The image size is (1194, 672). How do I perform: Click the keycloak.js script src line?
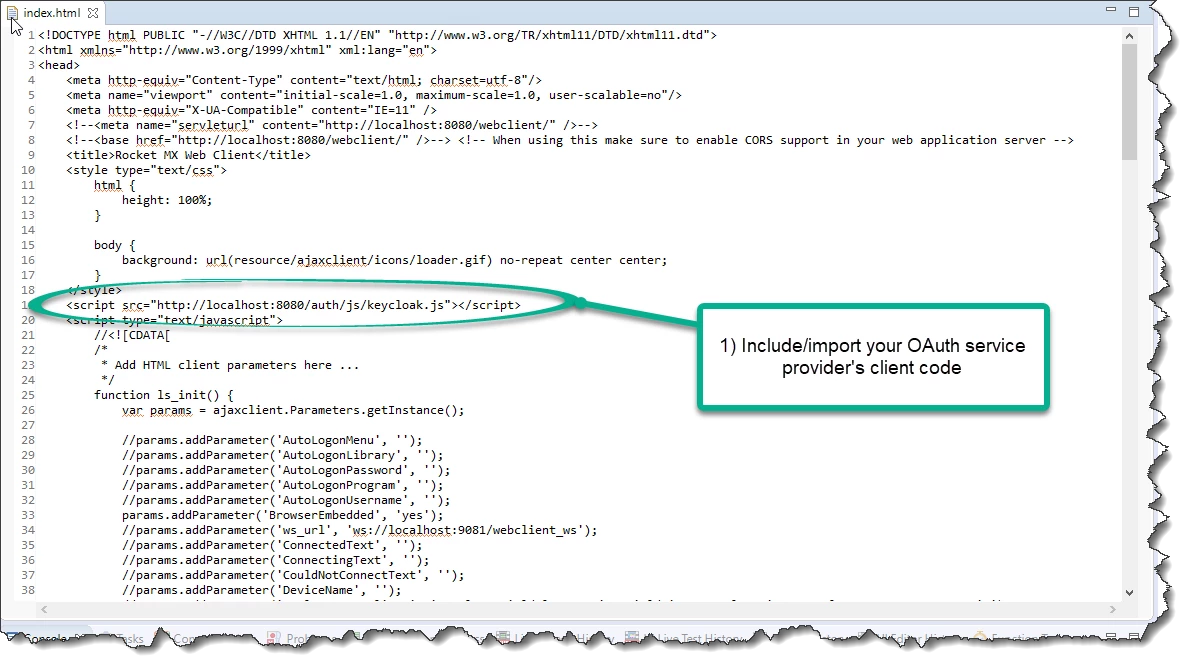293,306
